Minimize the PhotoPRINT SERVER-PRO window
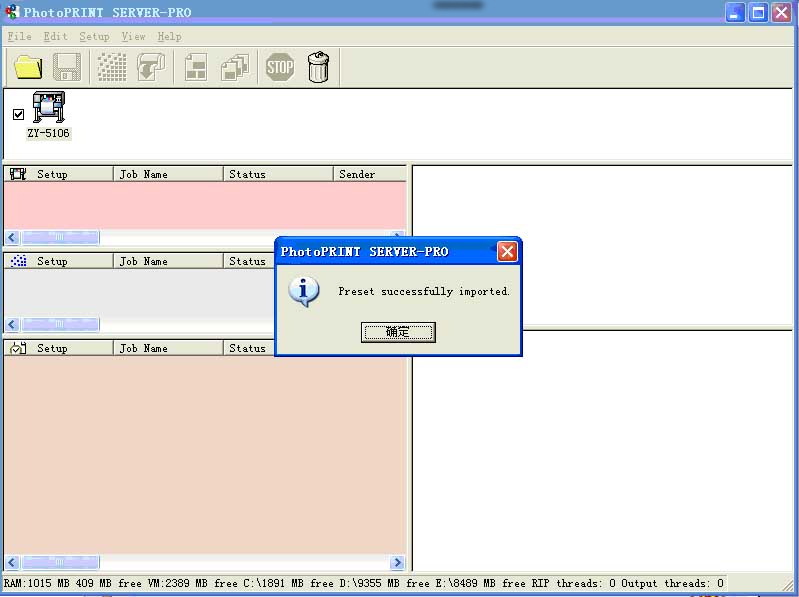The height and width of the screenshot is (597, 799). tap(735, 12)
